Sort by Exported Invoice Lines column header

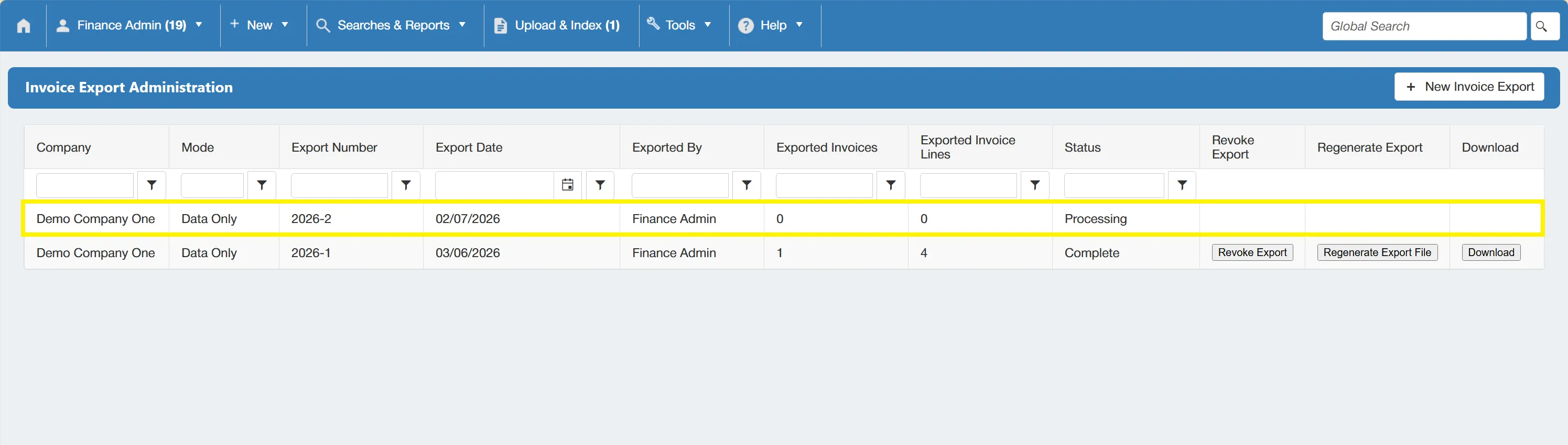968,147
